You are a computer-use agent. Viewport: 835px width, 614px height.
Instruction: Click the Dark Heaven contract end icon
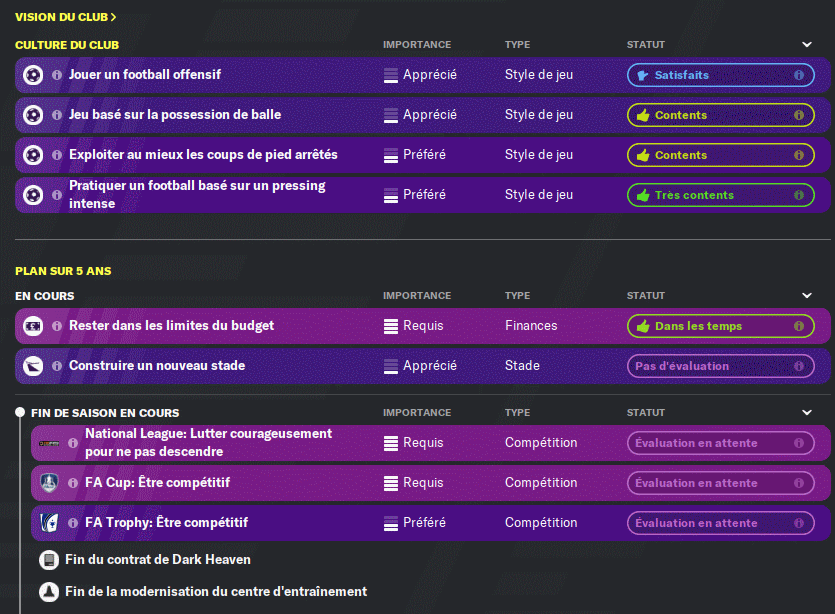(48, 560)
